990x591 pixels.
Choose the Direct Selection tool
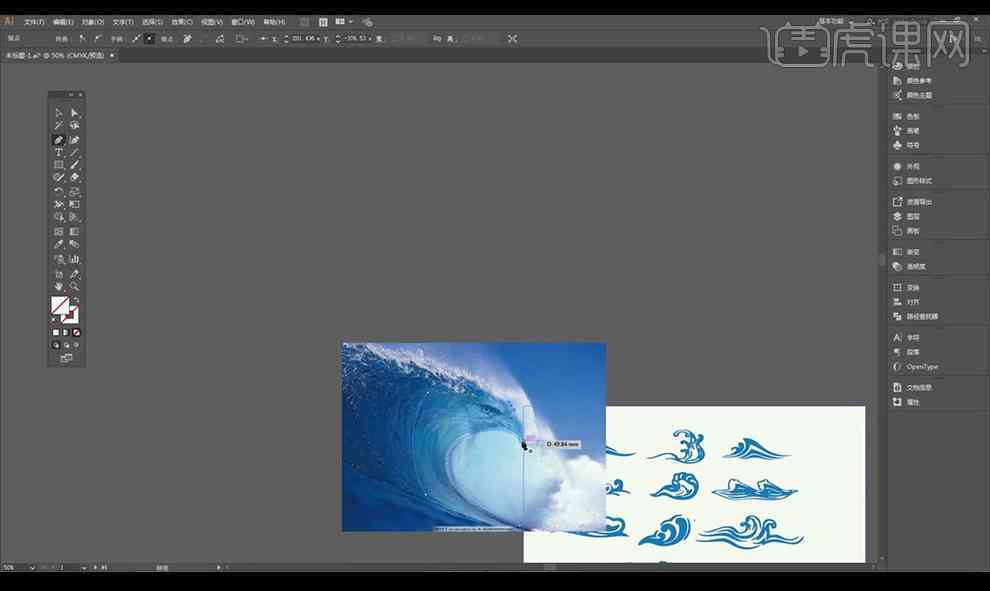(75, 113)
